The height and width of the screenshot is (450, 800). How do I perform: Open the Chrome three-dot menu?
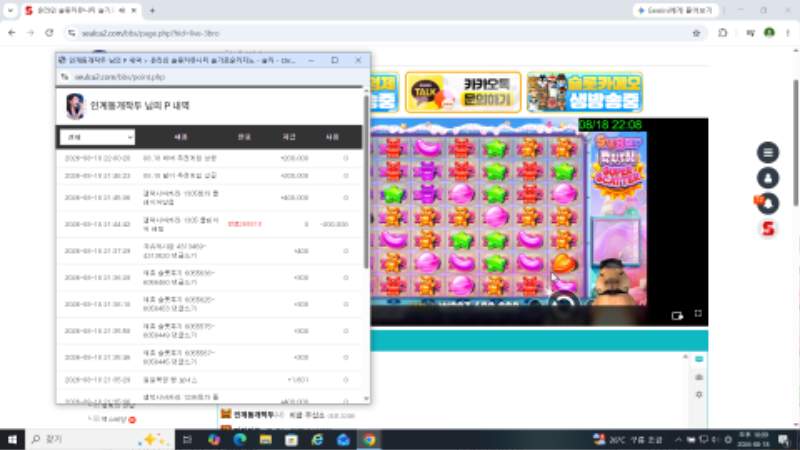tap(788, 33)
